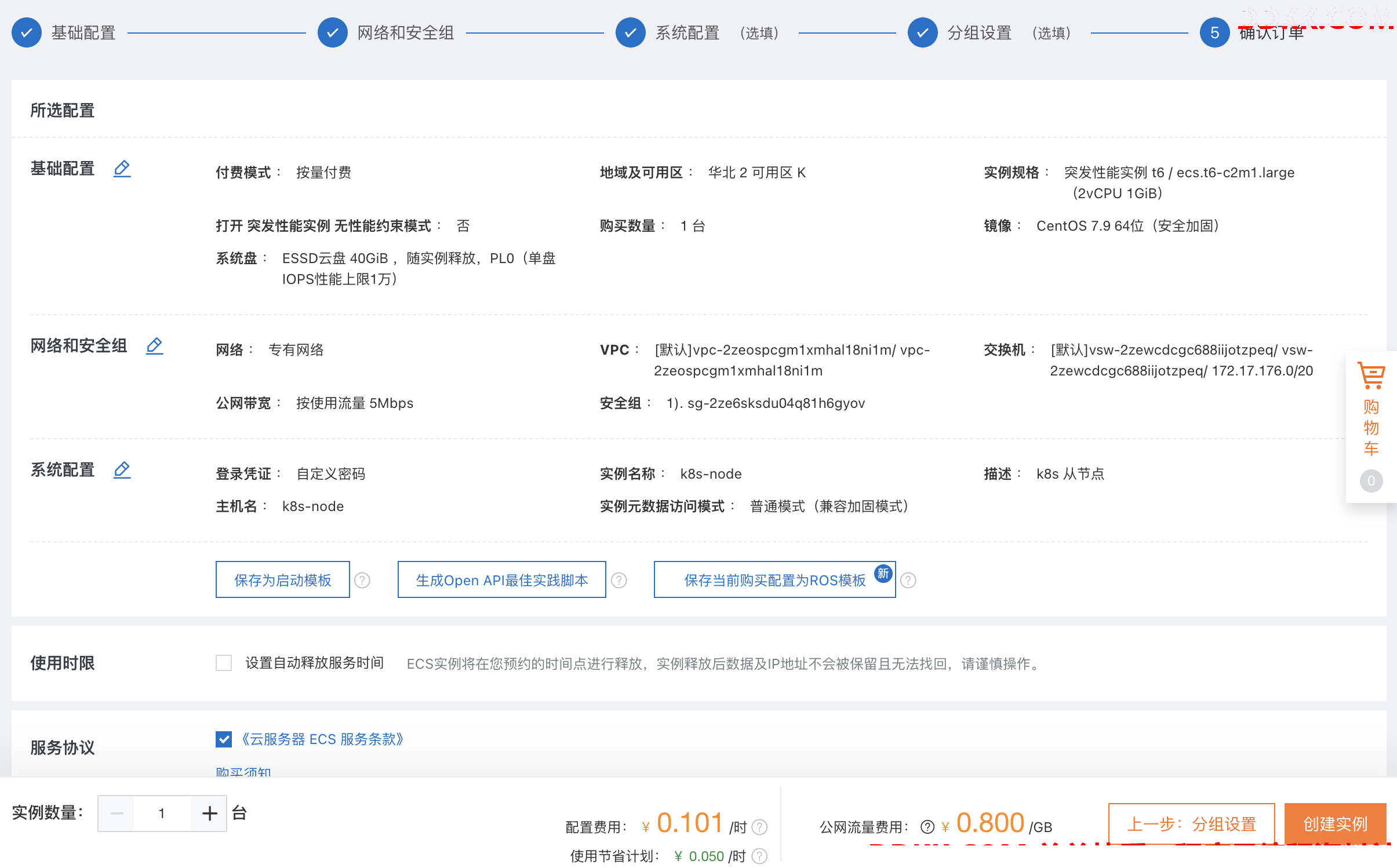Click help icon beside 生成Open API最佳实践脚本

click(619, 580)
